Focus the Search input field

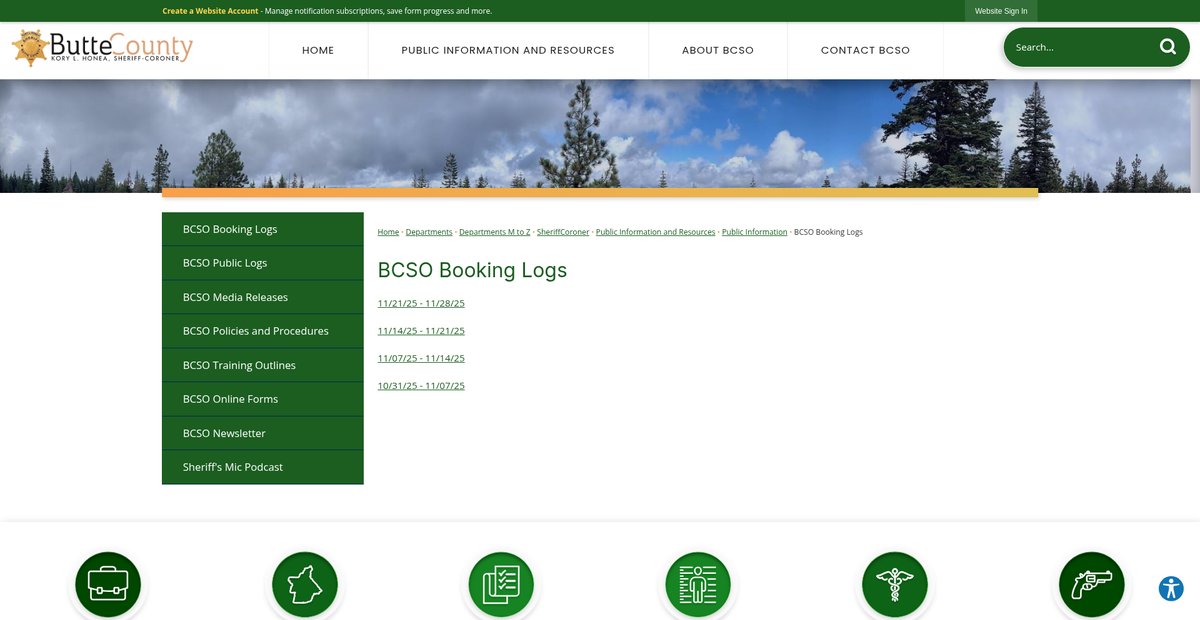[x=1080, y=47]
